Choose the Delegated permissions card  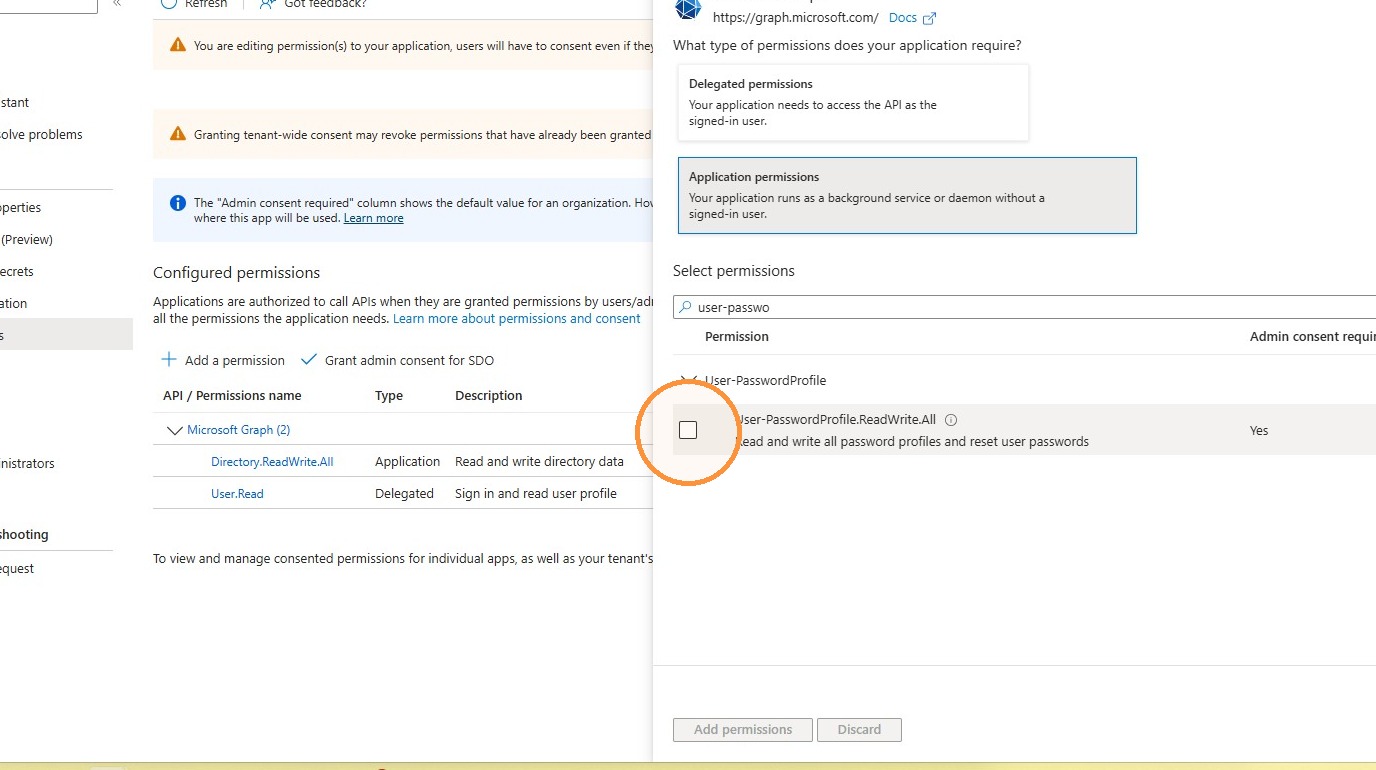coord(853,102)
